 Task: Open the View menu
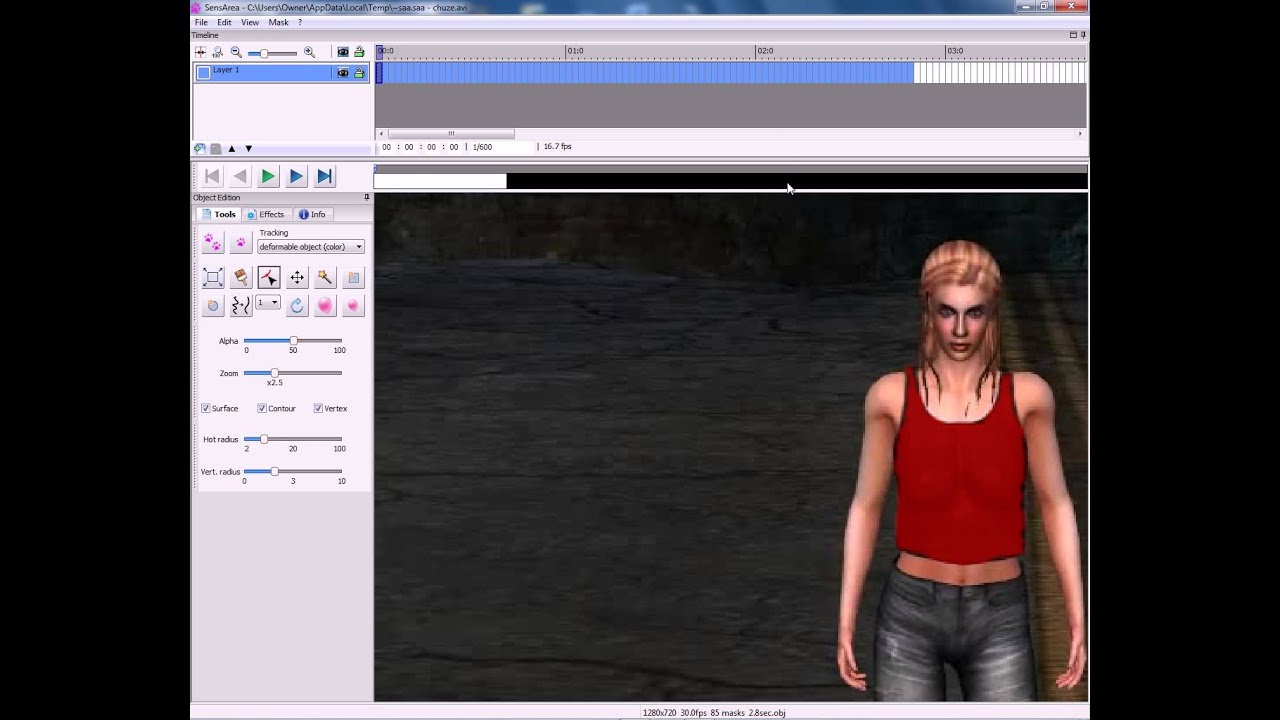click(x=250, y=22)
